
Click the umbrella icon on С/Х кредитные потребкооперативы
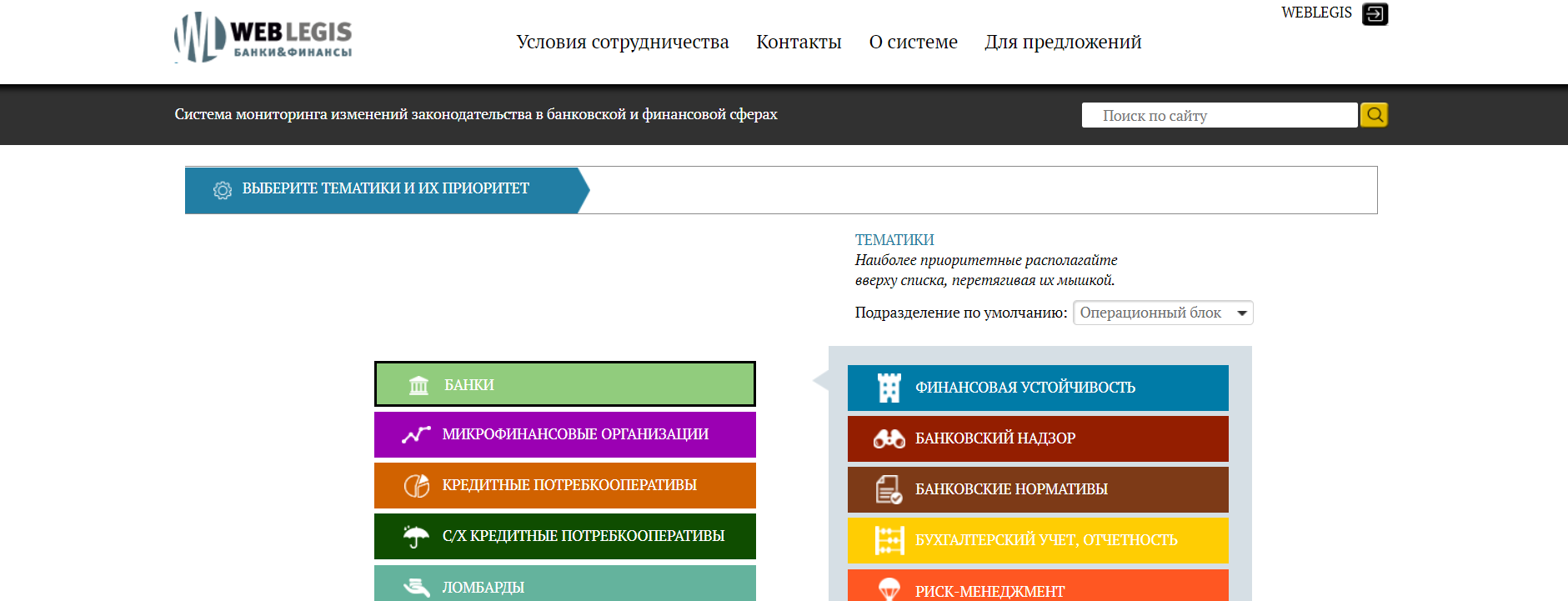pos(415,536)
